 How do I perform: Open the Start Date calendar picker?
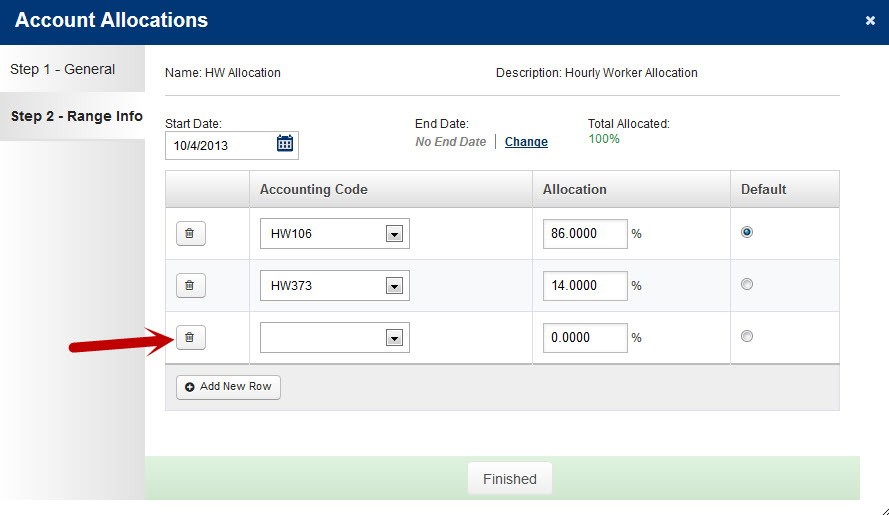point(285,143)
